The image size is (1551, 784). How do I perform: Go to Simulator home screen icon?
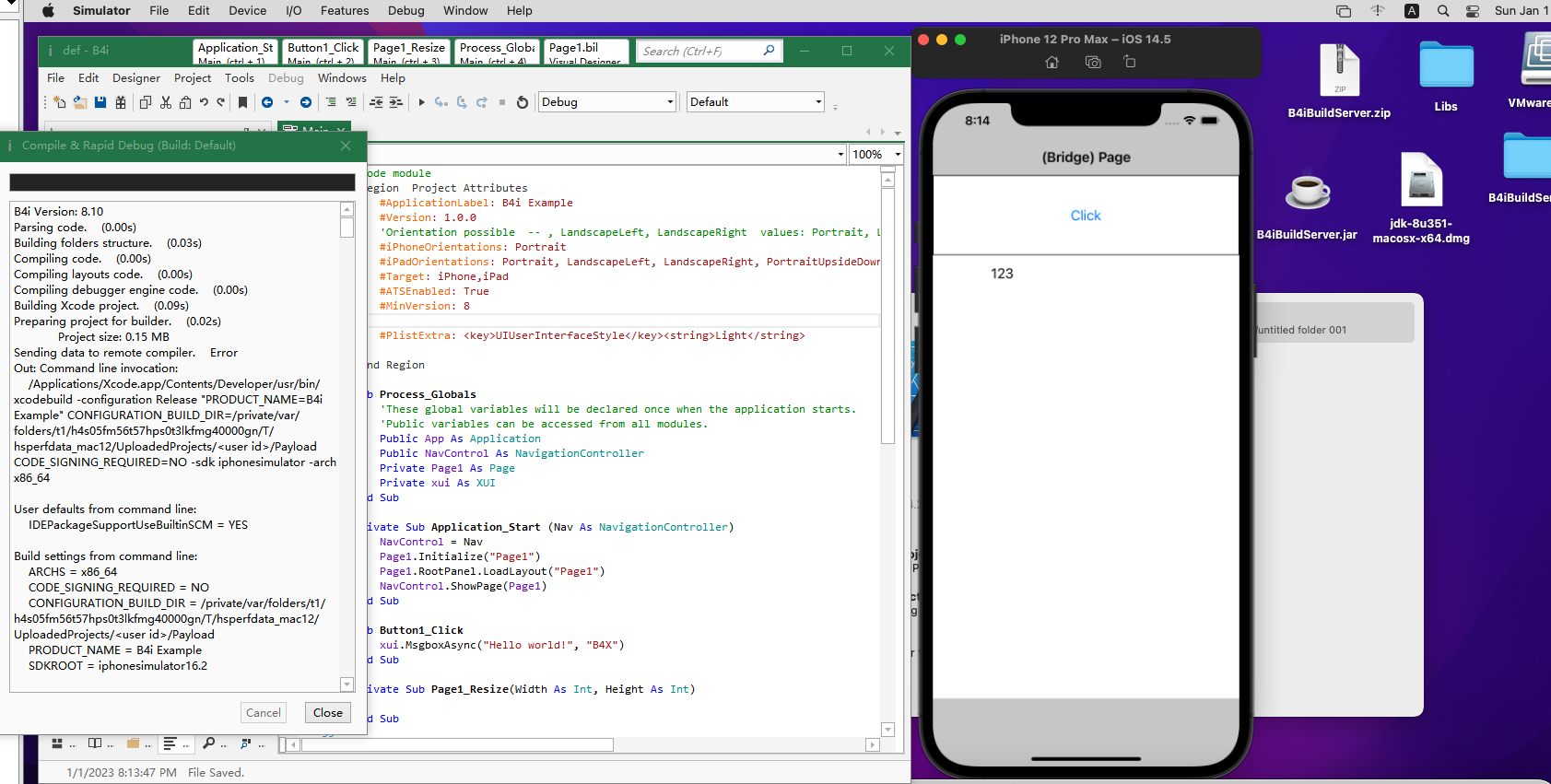1052,62
